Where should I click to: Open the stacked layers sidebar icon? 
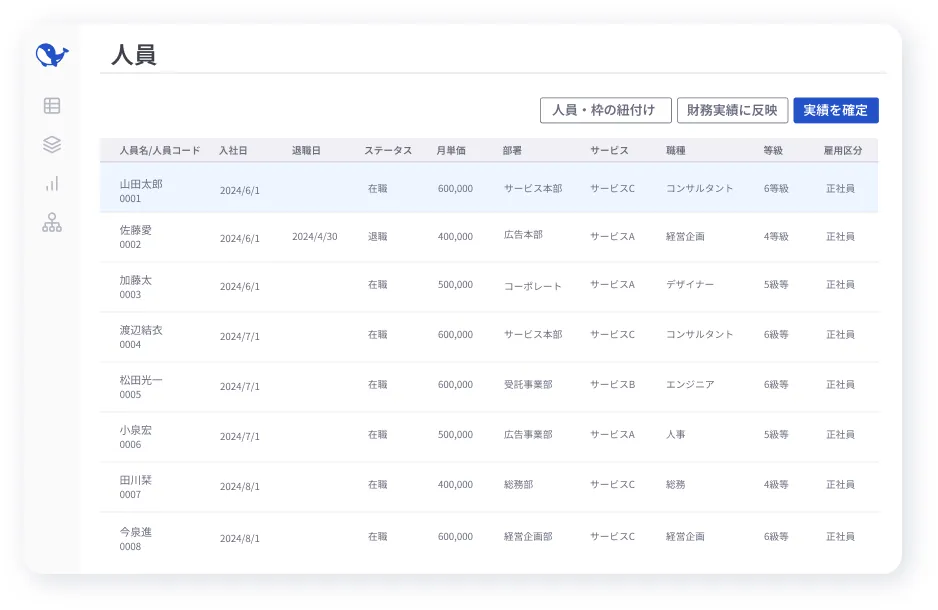point(52,144)
